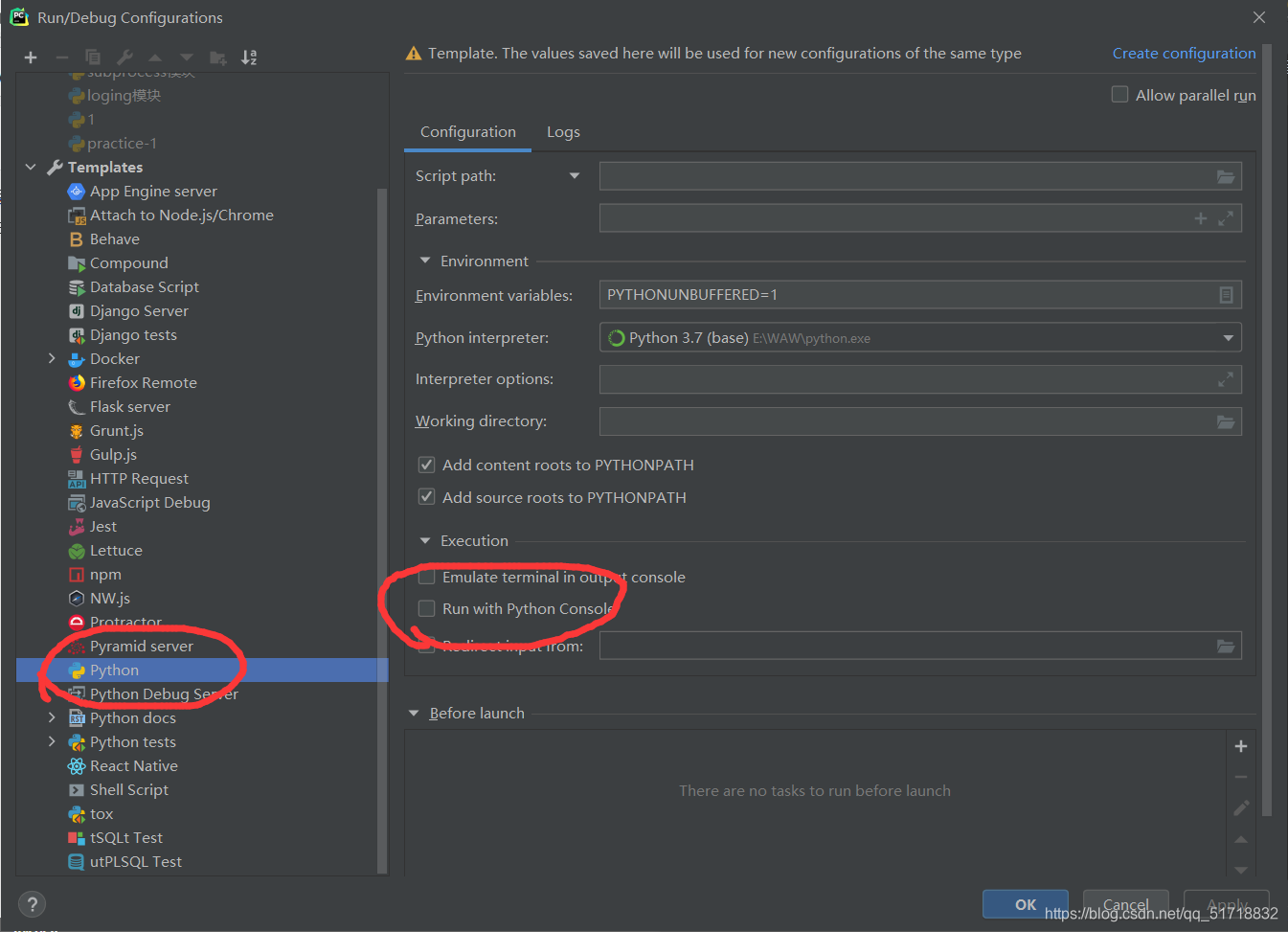Enable Run with Python Console checkbox

pyautogui.click(x=427, y=608)
